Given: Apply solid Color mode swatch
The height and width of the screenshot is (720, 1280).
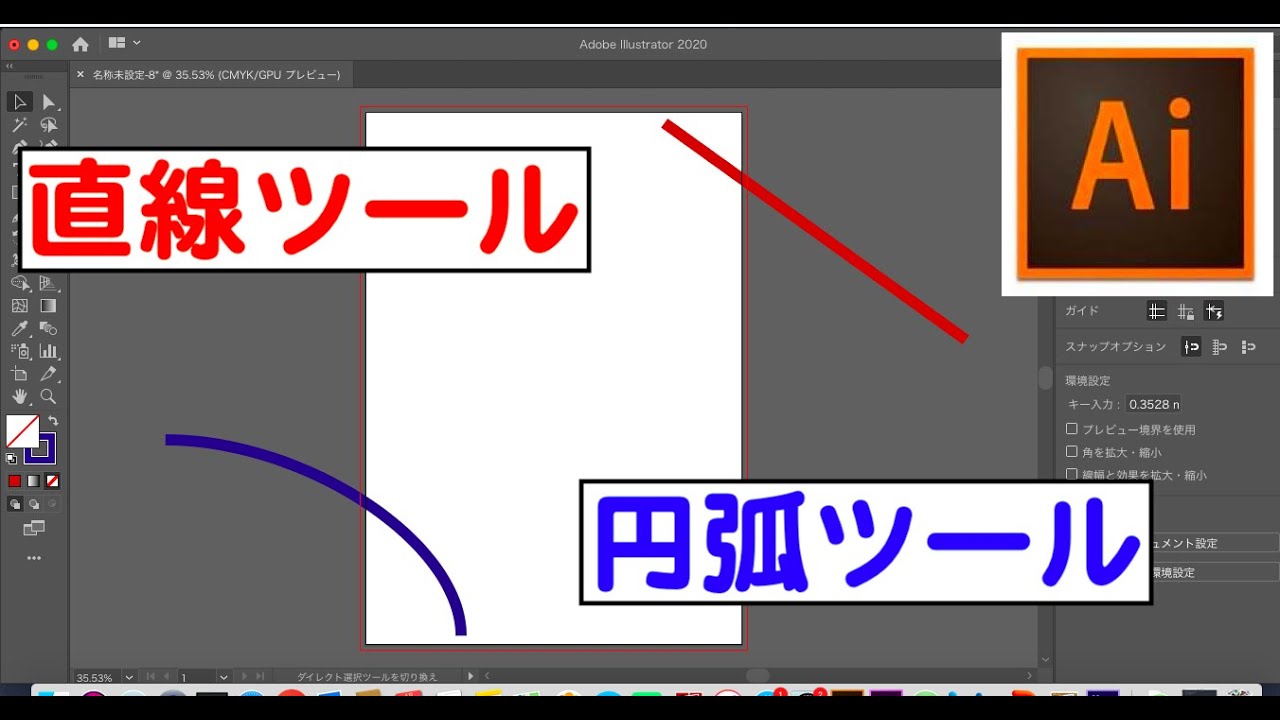Looking at the screenshot, I should pyautogui.click(x=15, y=481).
